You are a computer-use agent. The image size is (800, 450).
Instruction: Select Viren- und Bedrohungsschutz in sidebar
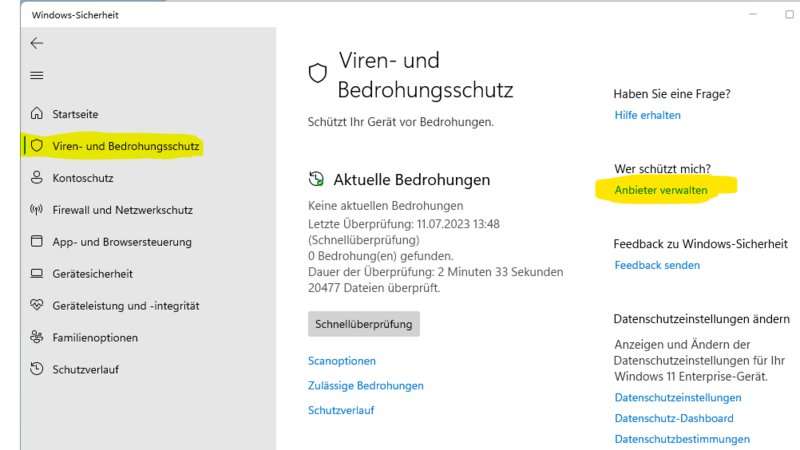(126, 146)
